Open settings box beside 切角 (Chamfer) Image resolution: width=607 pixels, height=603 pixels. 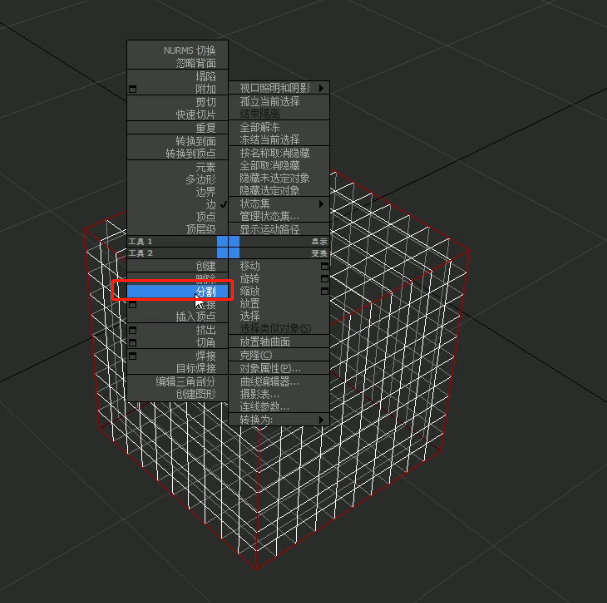132,343
